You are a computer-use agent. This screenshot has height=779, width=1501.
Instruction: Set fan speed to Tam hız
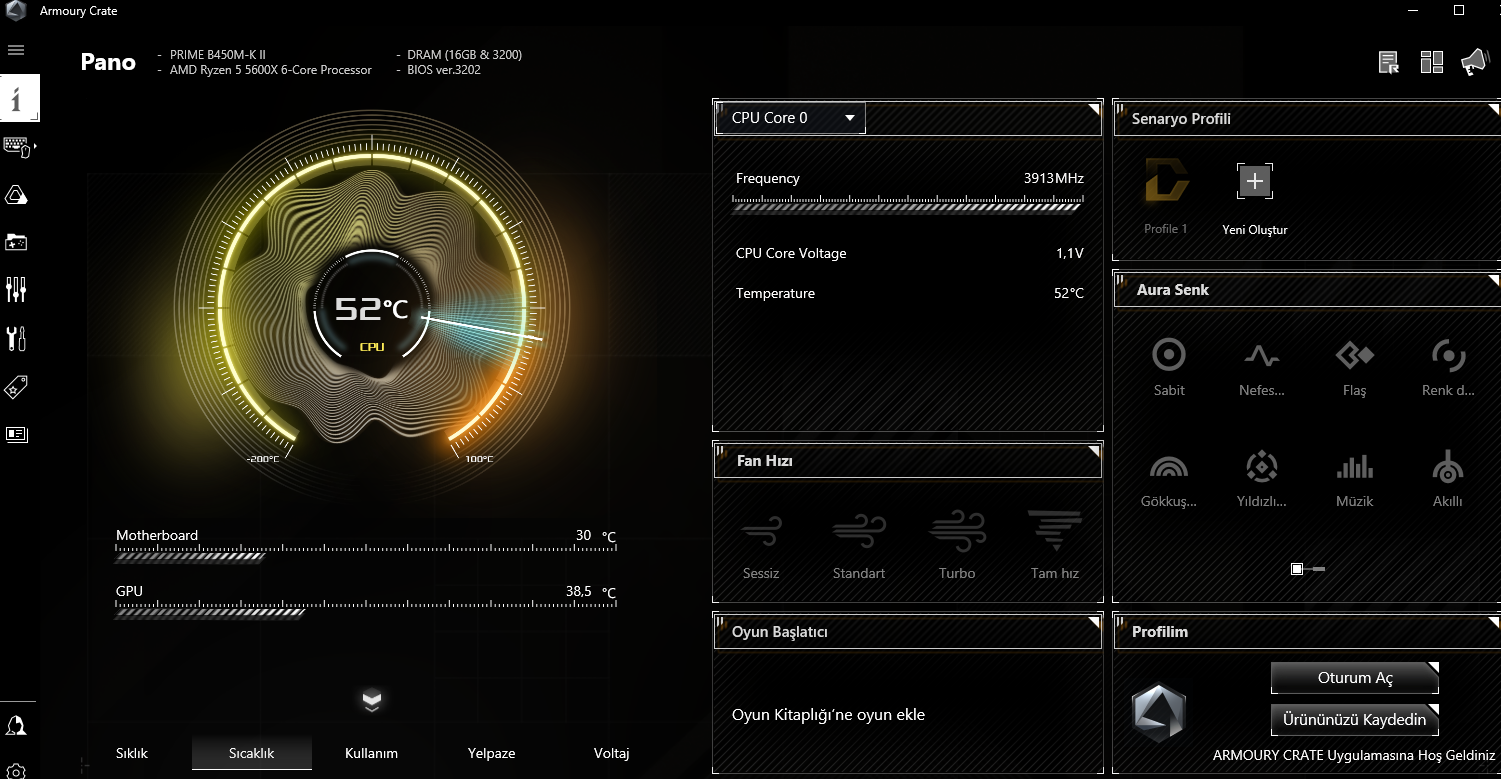pos(1055,545)
